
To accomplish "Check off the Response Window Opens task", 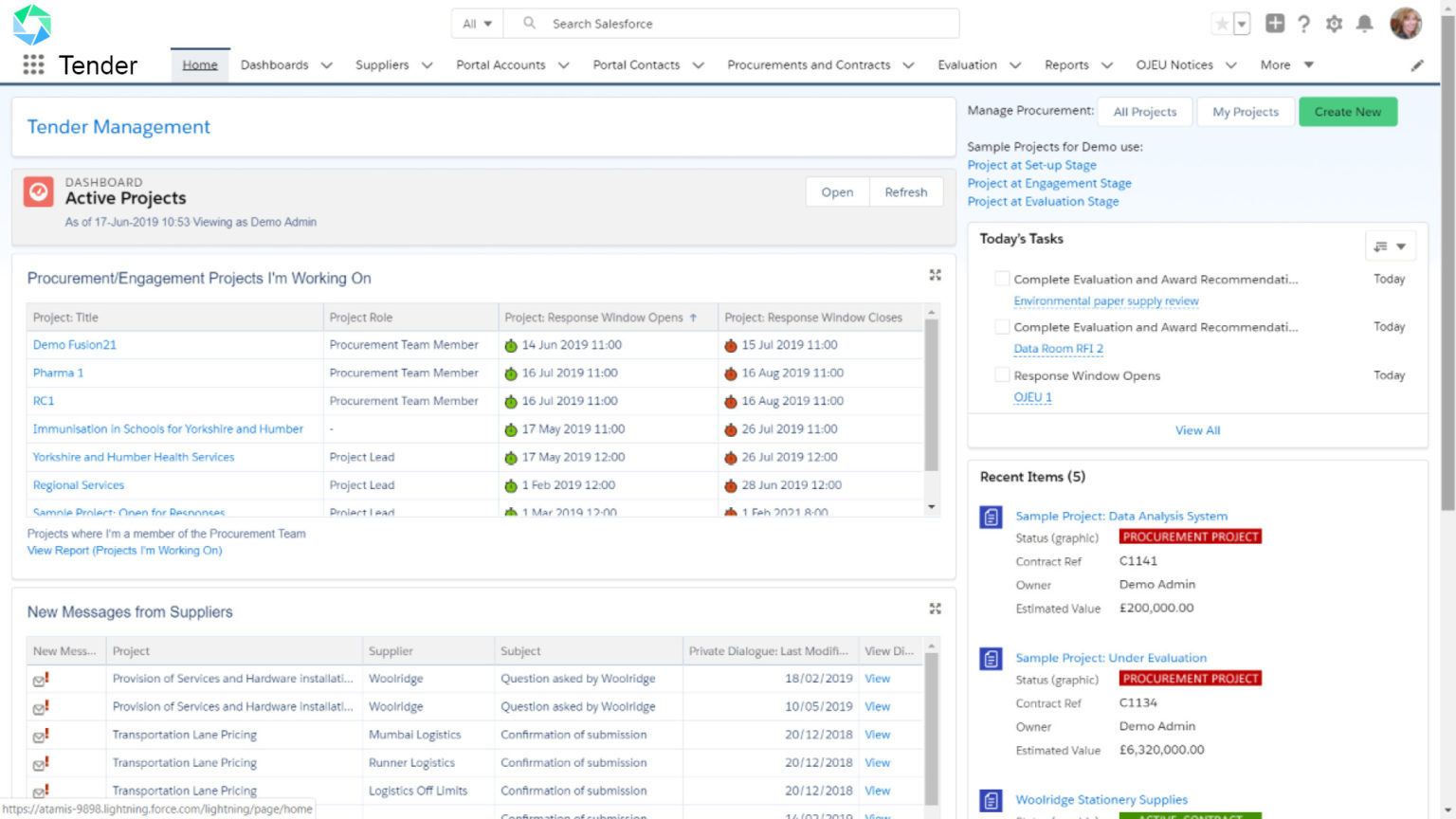I will (1002, 374).
